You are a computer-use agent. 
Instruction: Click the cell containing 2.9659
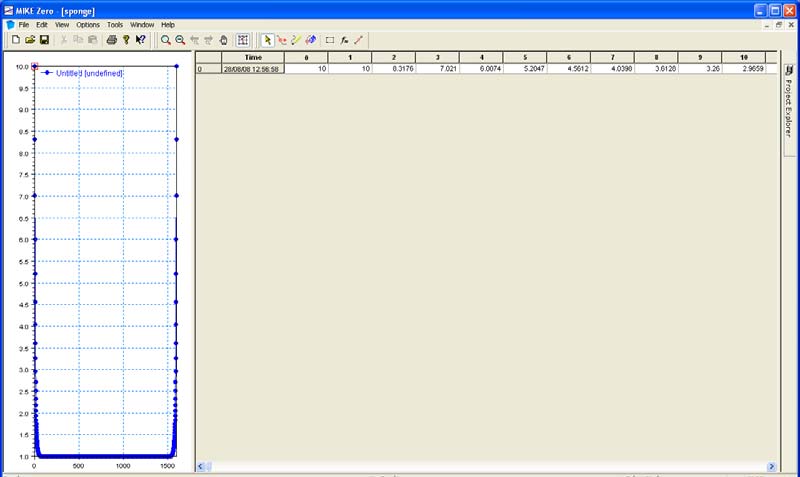[x=744, y=68]
